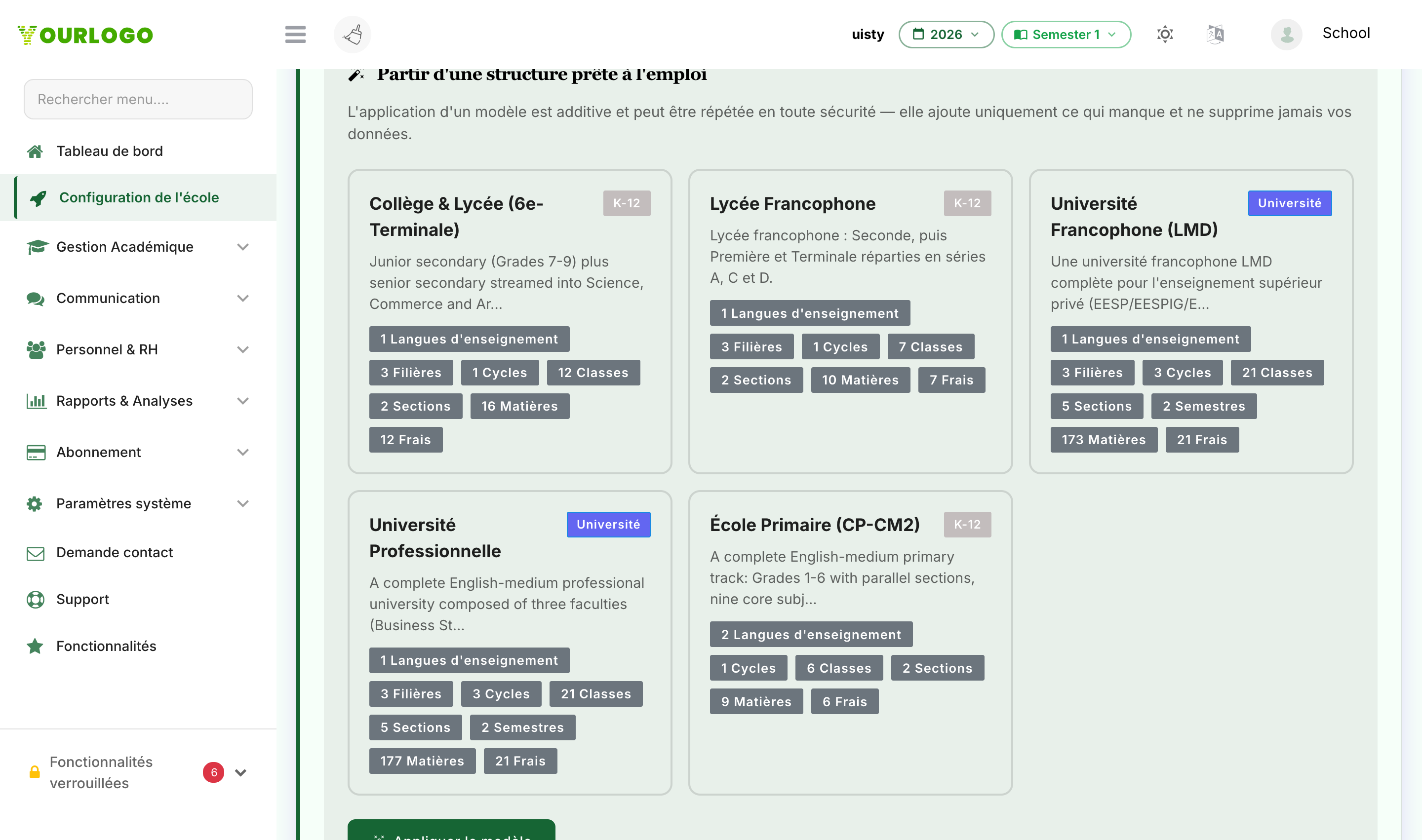The height and width of the screenshot is (840, 1422).
Task: Click Université badge on Université Francophone card
Action: coord(1290,203)
